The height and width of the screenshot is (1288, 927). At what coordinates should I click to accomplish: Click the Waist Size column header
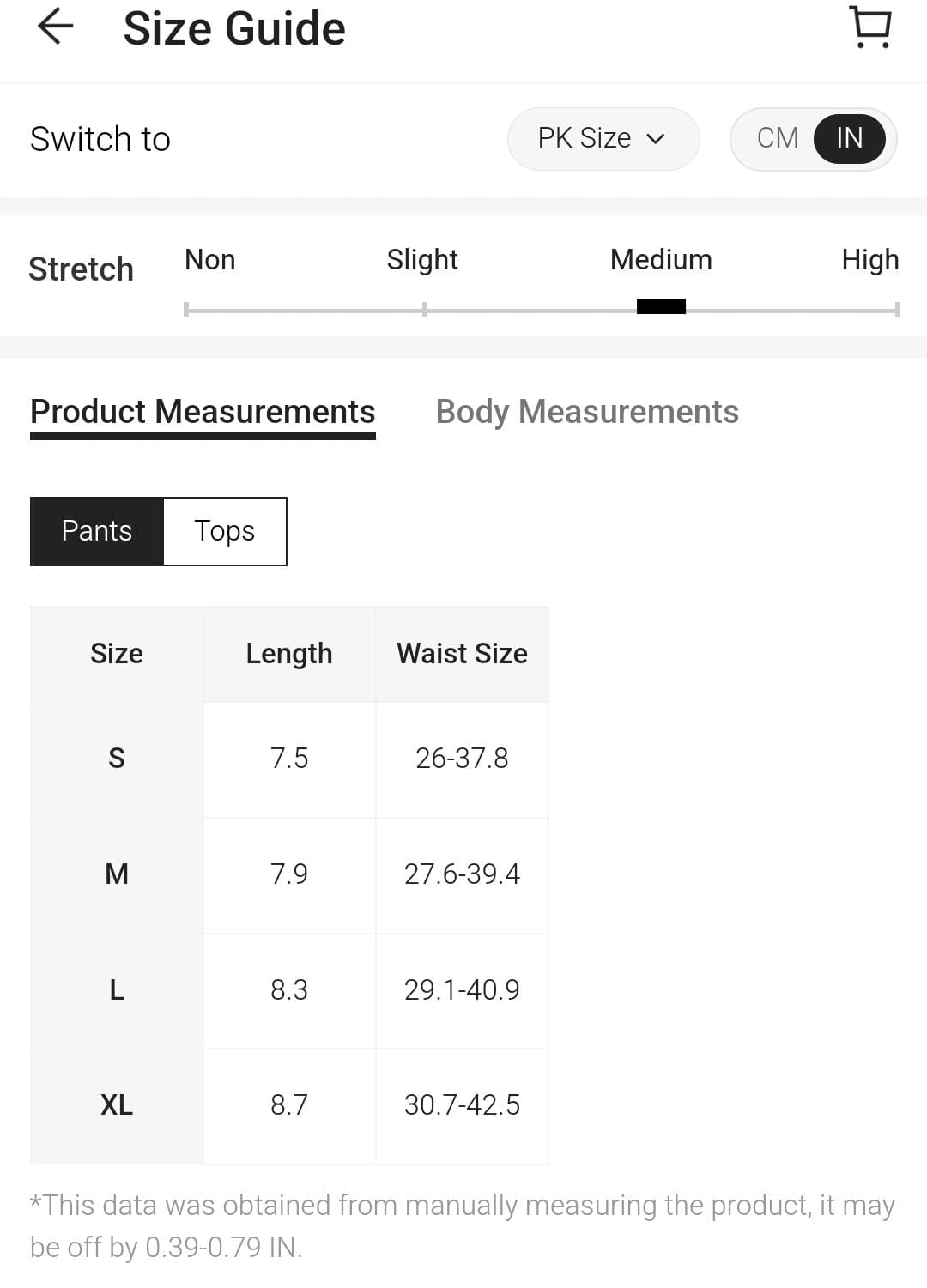[x=462, y=654]
